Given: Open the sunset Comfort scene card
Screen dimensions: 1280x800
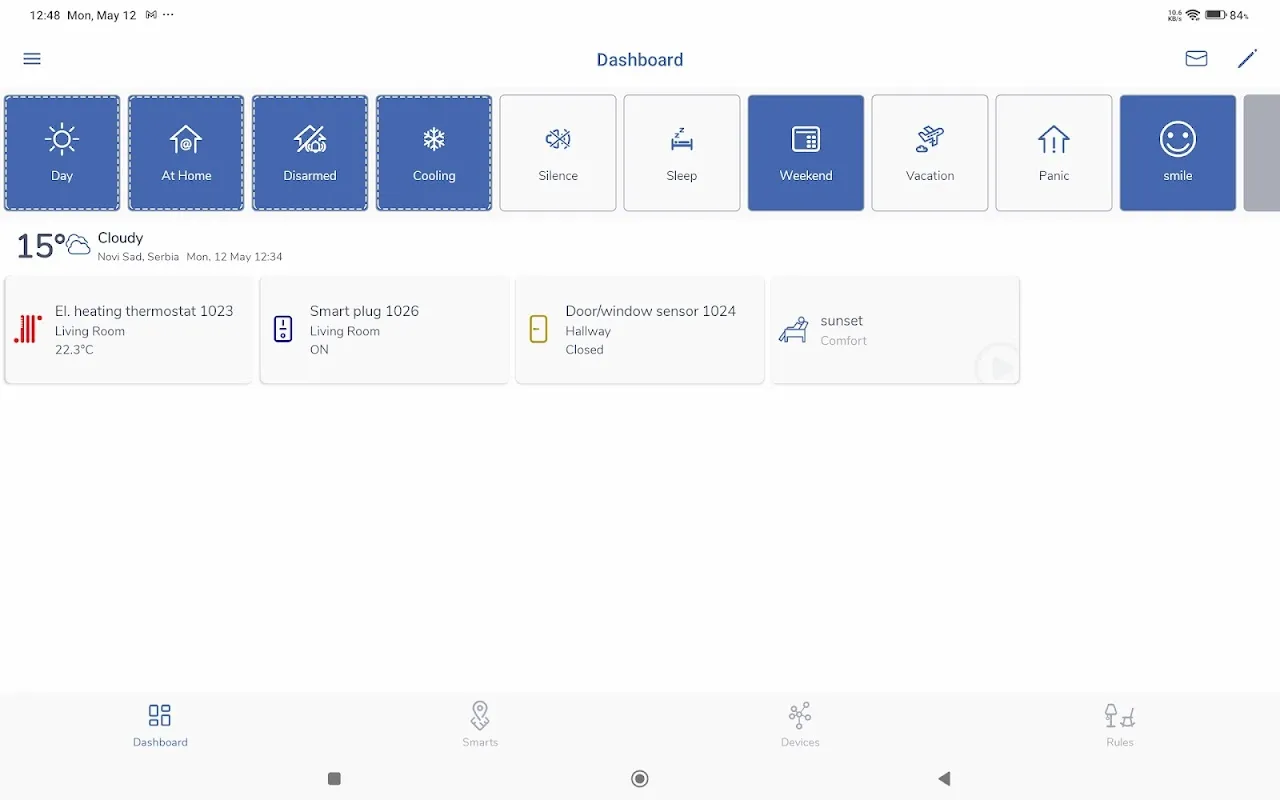Looking at the screenshot, I should (895, 330).
